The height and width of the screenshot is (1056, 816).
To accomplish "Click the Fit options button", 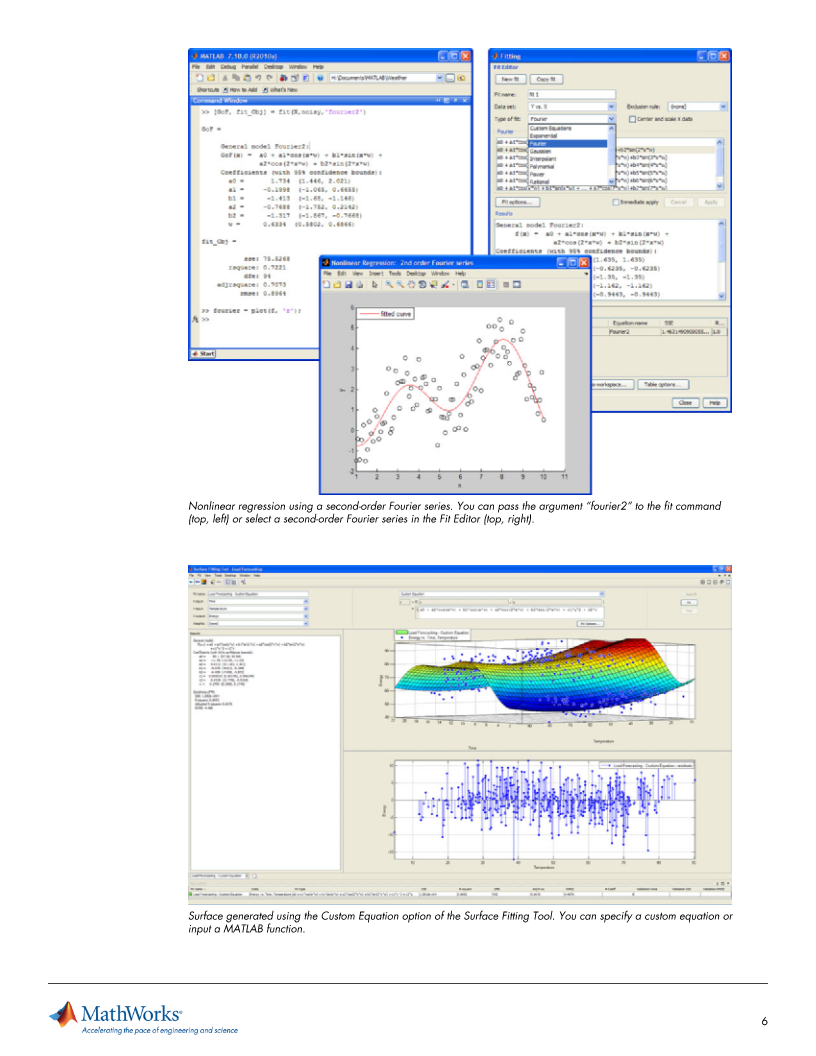I will click(x=517, y=202).
